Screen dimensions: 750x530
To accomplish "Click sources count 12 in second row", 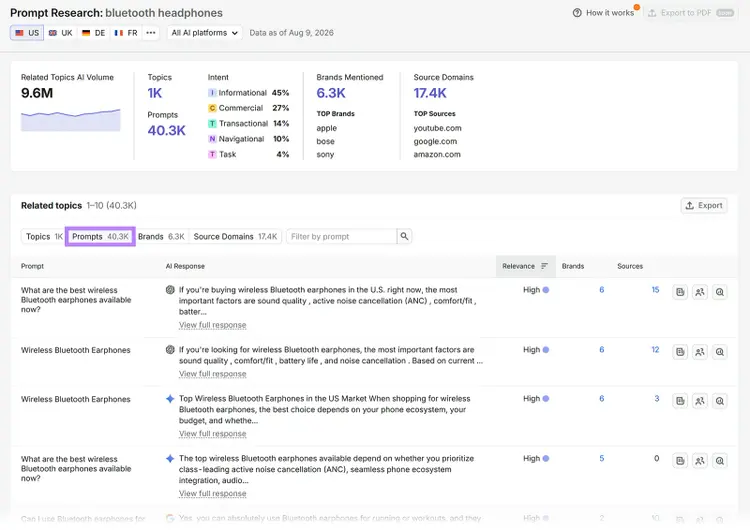I will (655, 350).
